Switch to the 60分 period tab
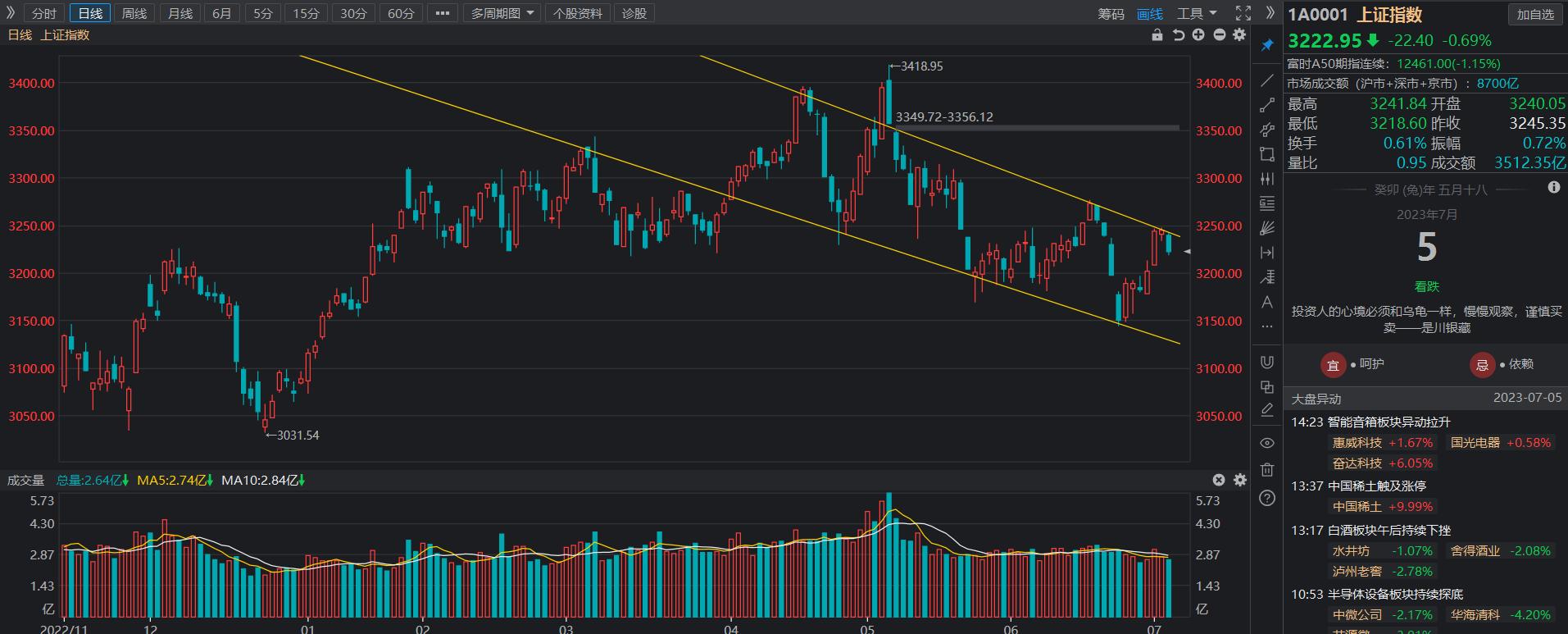Viewport: 1568px width, 634px height. [401, 13]
